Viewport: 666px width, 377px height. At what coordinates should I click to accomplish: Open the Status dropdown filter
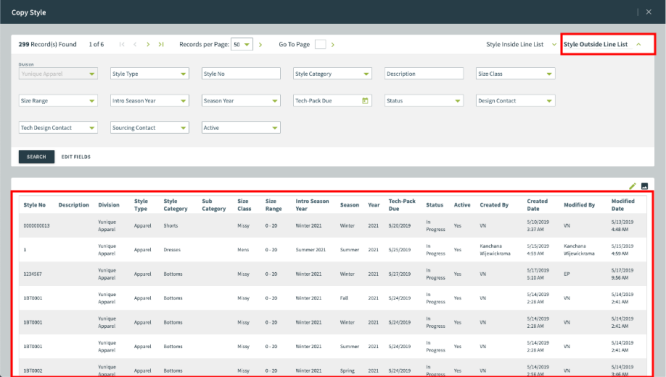423,101
